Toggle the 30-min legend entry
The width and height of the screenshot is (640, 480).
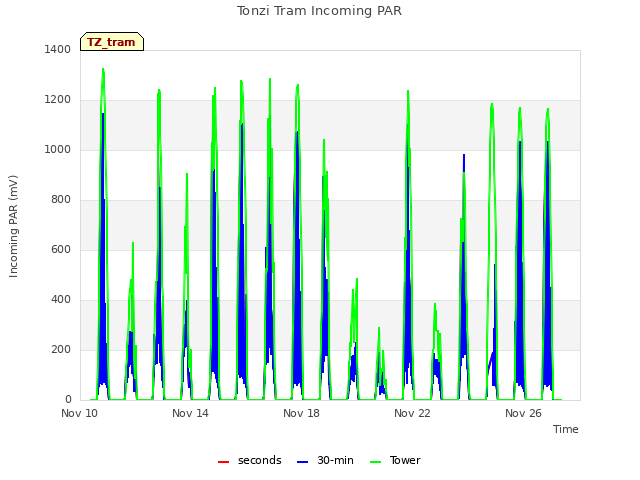pos(325,460)
